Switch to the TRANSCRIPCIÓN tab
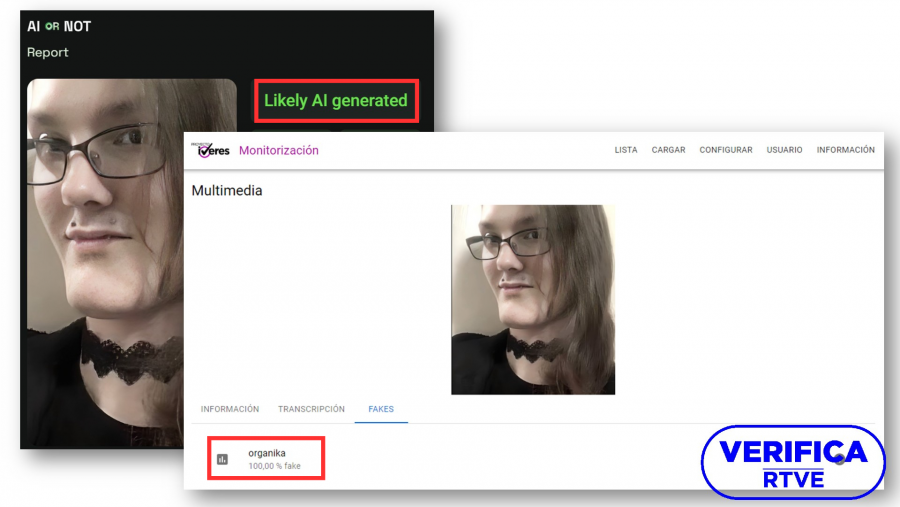 coord(311,409)
